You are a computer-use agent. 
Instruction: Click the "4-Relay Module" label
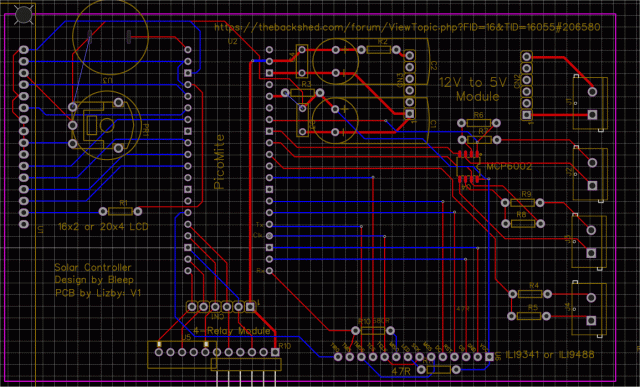pos(231,330)
